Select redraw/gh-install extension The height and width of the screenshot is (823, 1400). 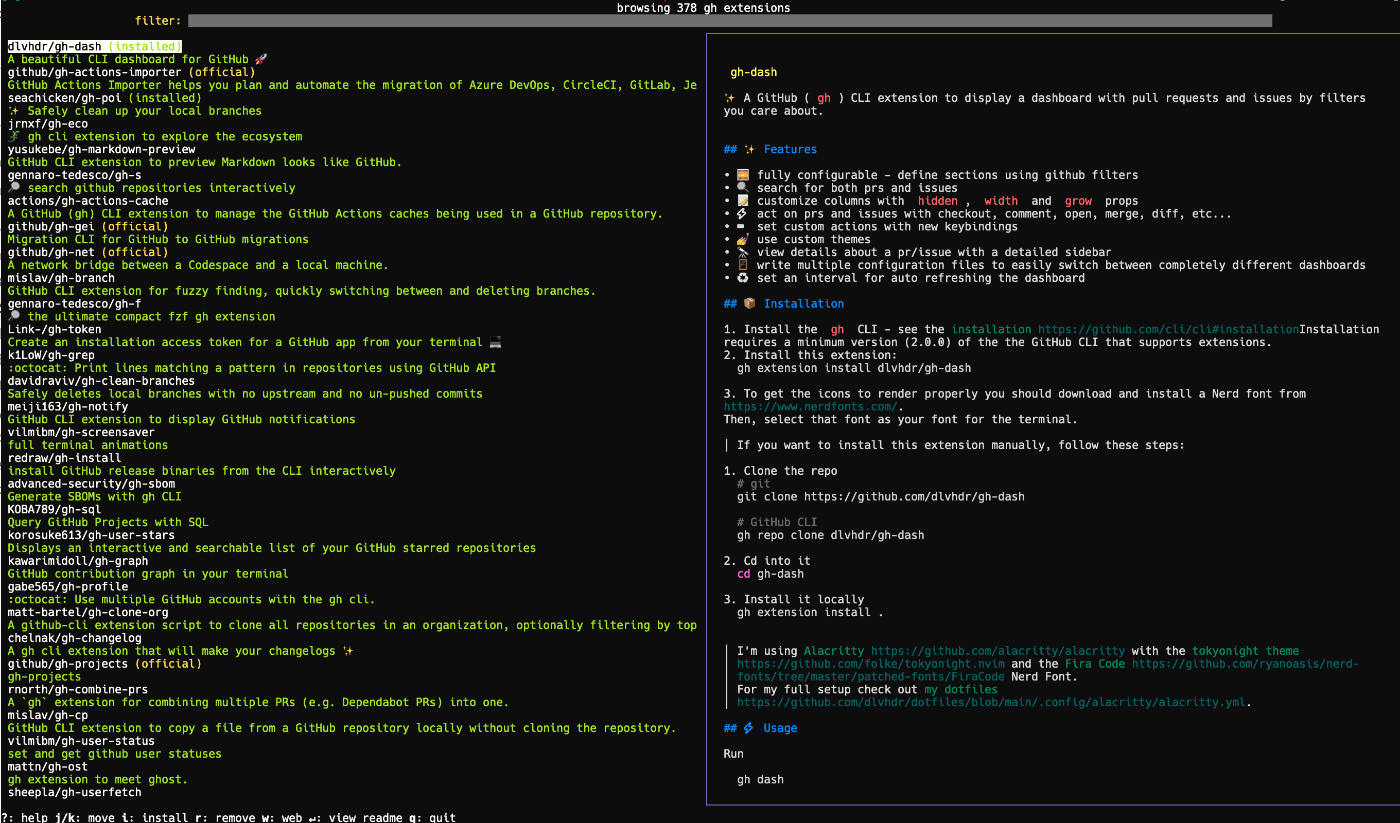[x=64, y=458]
